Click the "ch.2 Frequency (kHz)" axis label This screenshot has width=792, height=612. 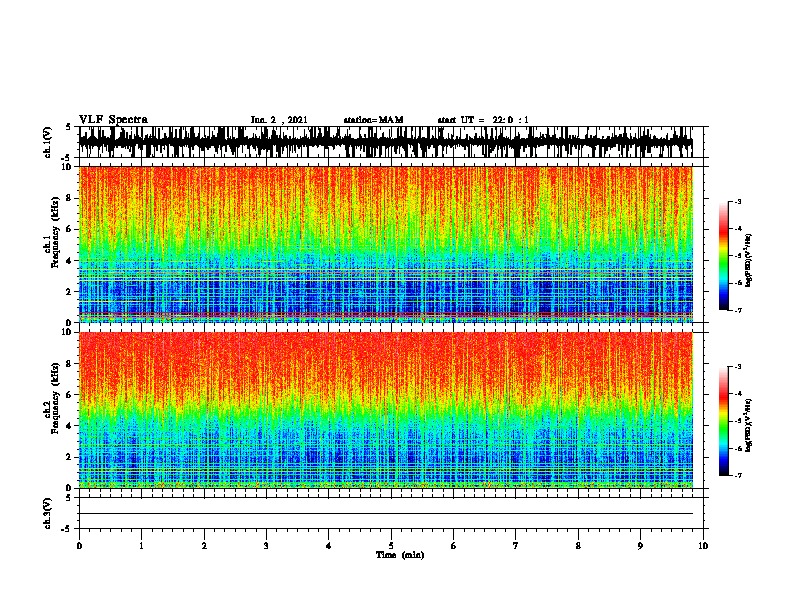[51, 398]
